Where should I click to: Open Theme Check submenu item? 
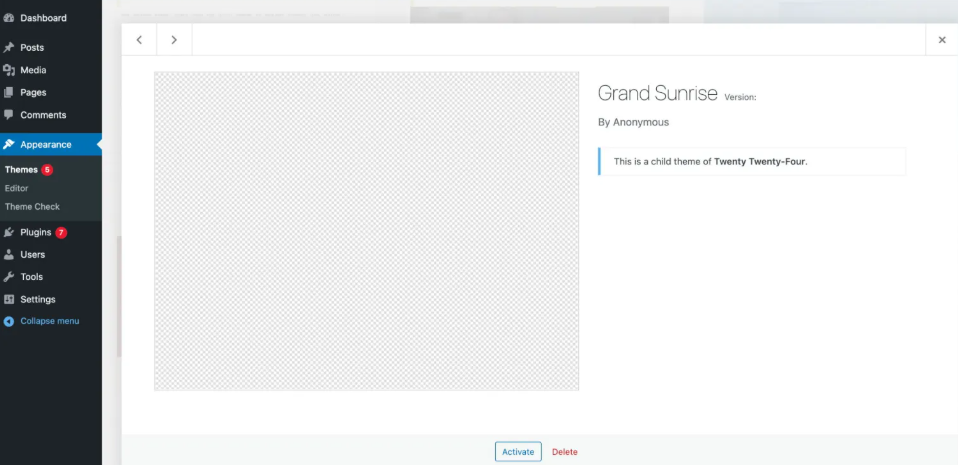tap(32, 207)
